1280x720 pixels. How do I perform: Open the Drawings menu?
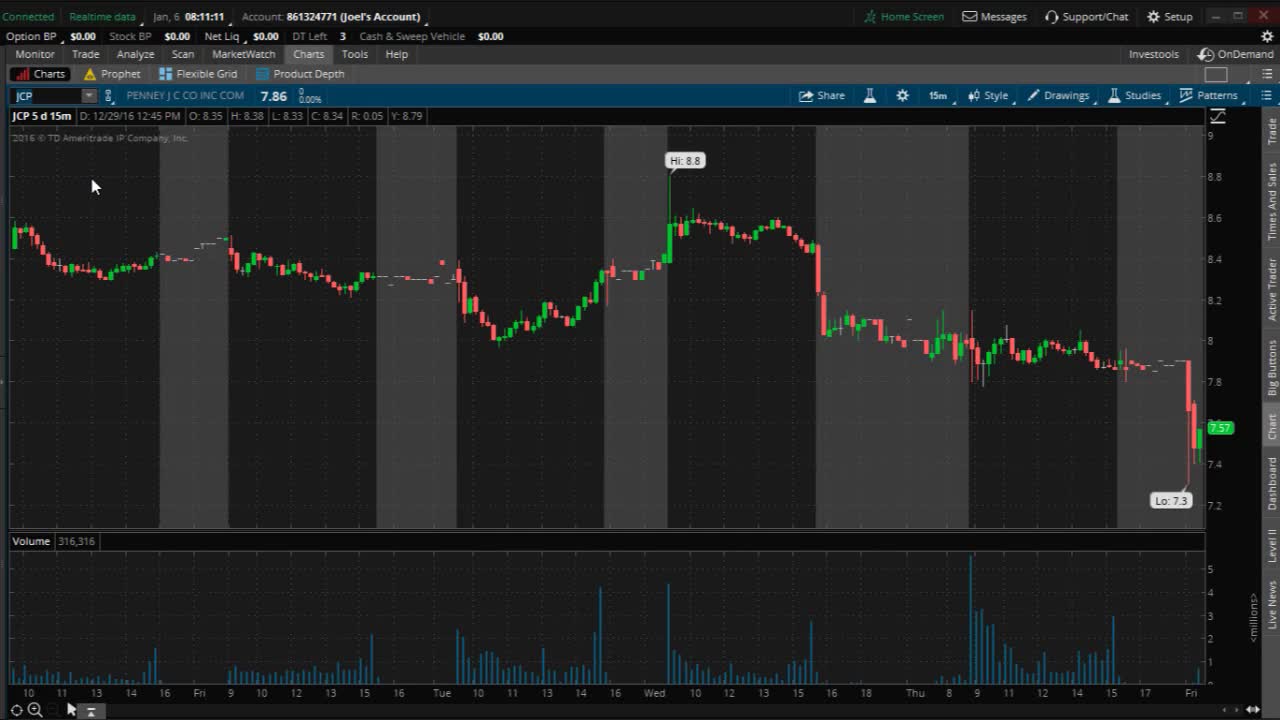pyautogui.click(x=1058, y=96)
